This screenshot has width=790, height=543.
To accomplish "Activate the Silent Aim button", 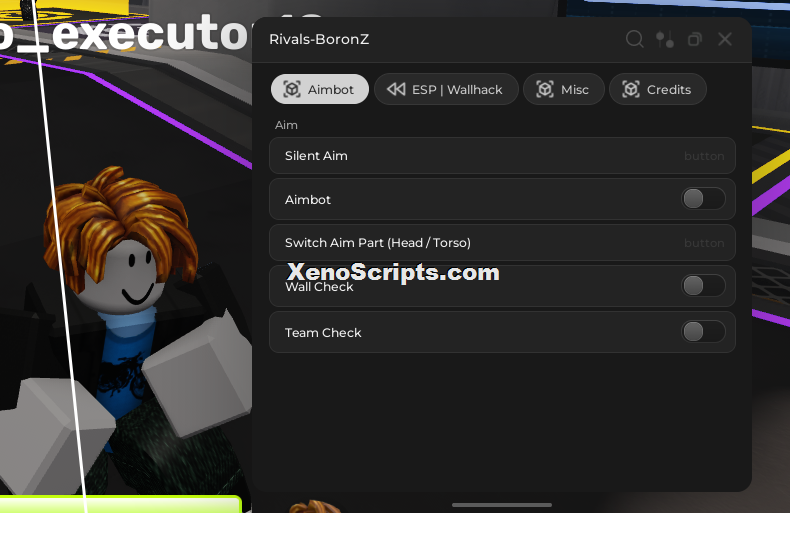I will pos(502,156).
